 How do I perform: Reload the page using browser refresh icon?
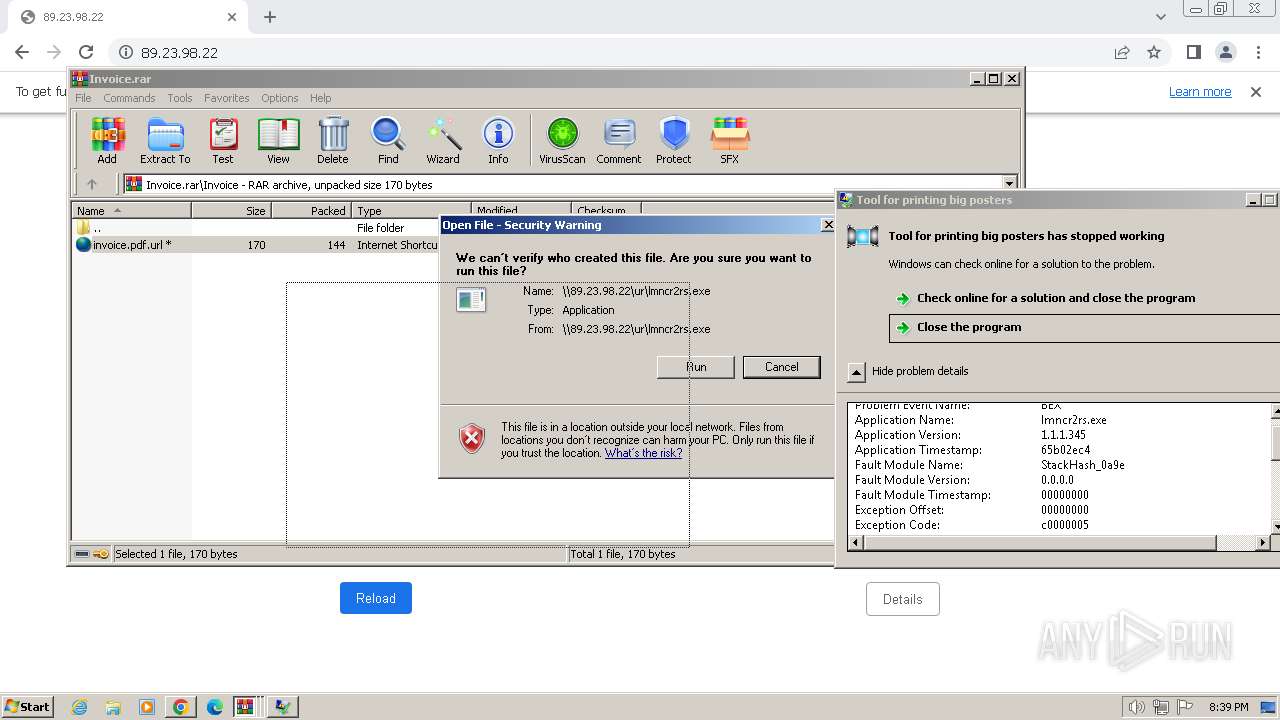(86, 52)
